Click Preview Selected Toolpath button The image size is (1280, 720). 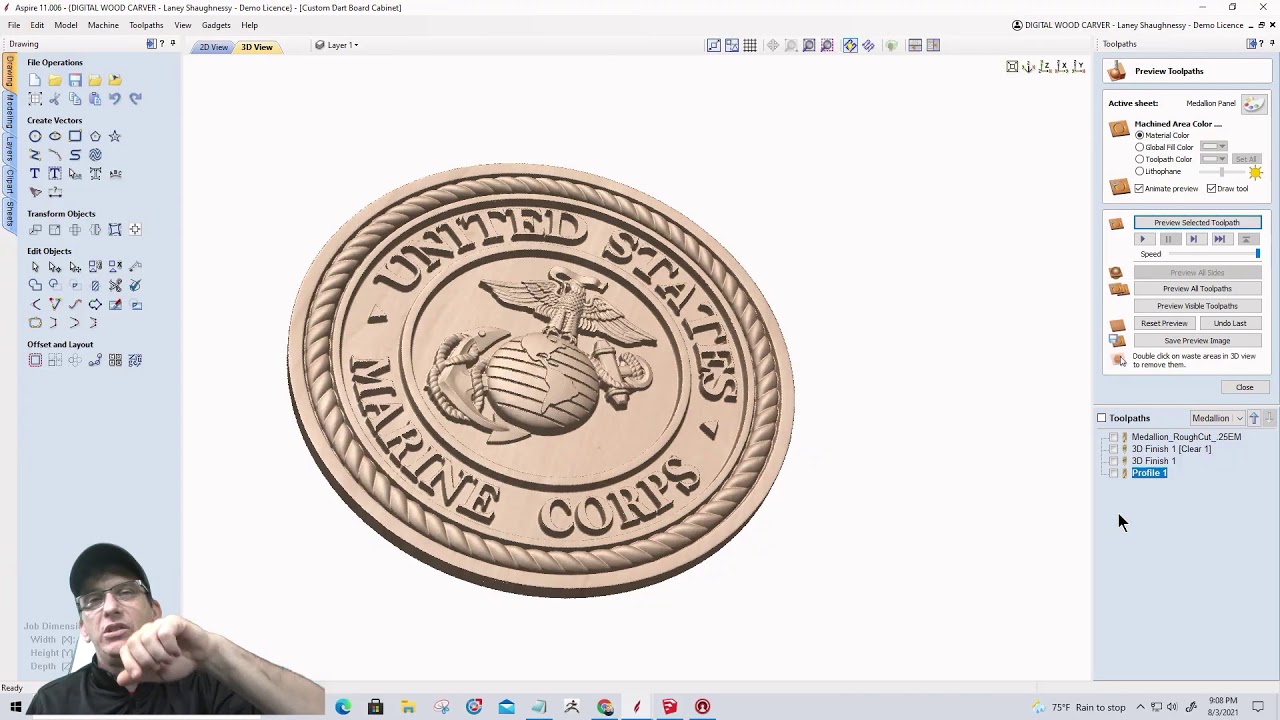click(x=1197, y=223)
